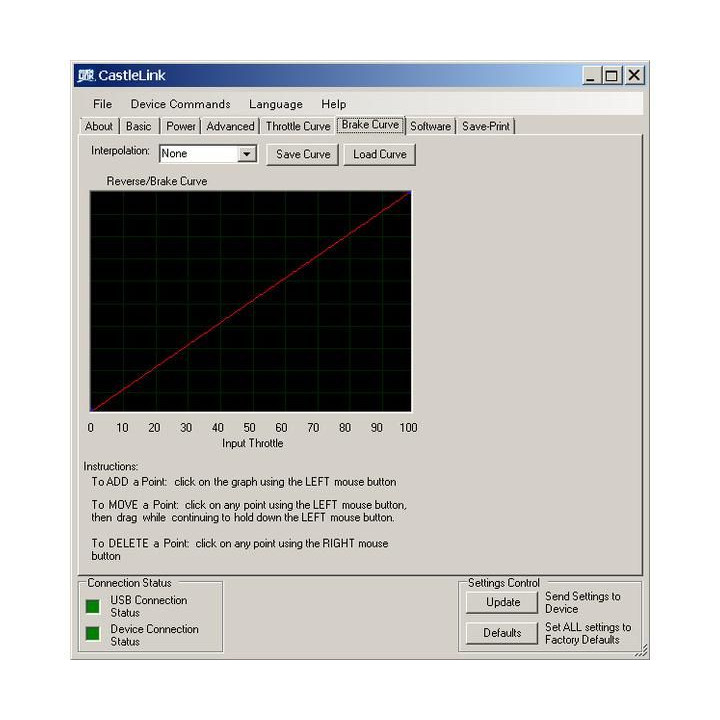Click the '100' axis value
The height and width of the screenshot is (720, 720).
pyautogui.click(x=408, y=428)
